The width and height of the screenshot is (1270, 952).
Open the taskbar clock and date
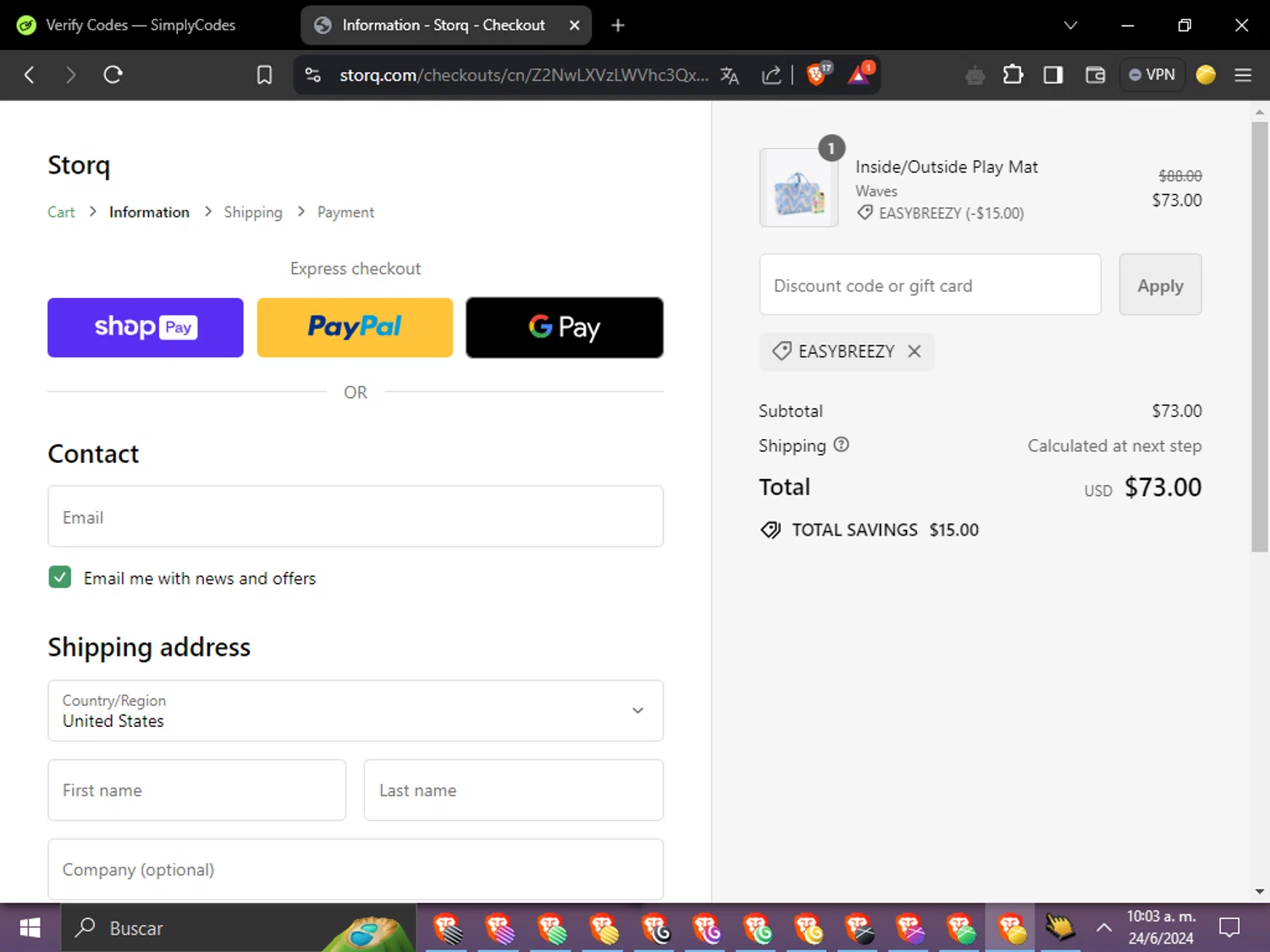pyautogui.click(x=1161, y=928)
